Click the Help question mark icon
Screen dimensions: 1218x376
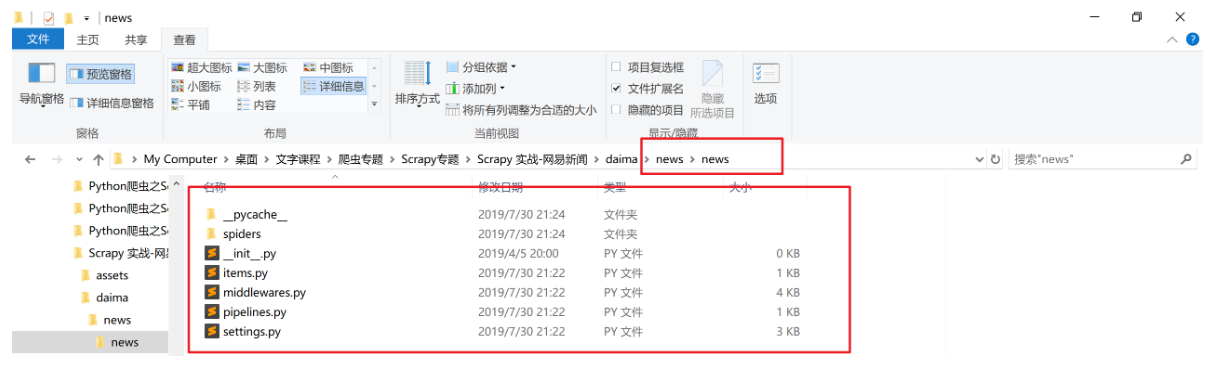1192,40
